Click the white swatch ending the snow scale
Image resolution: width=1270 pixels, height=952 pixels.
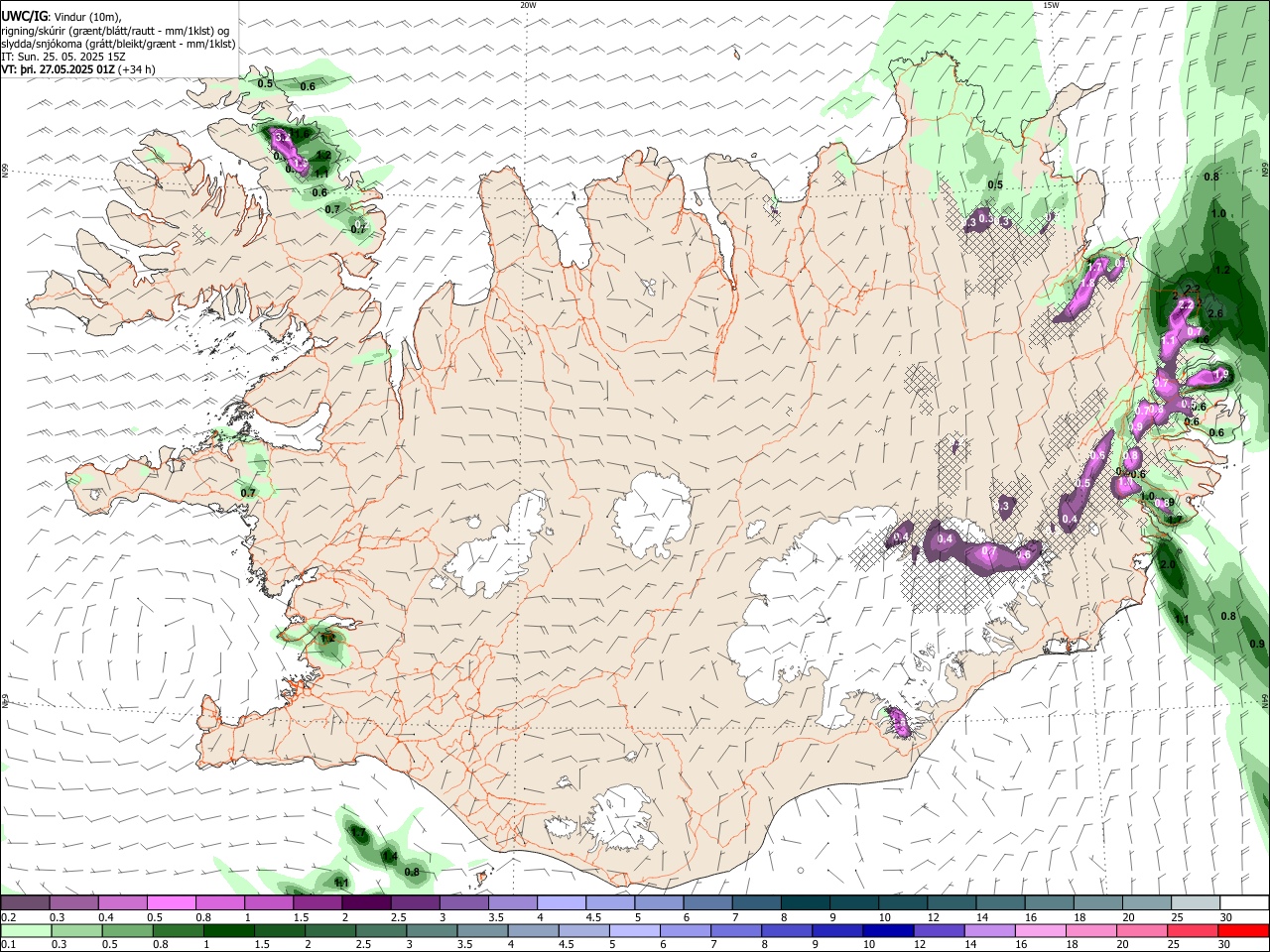[x=1243, y=903]
